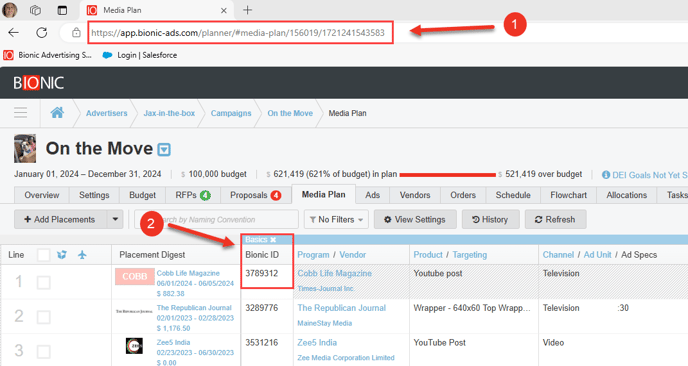Image resolution: width=688 pixels, height=366 pixels.
Task: Open the Advertisers breadcrumb
Action: [107, 113]
